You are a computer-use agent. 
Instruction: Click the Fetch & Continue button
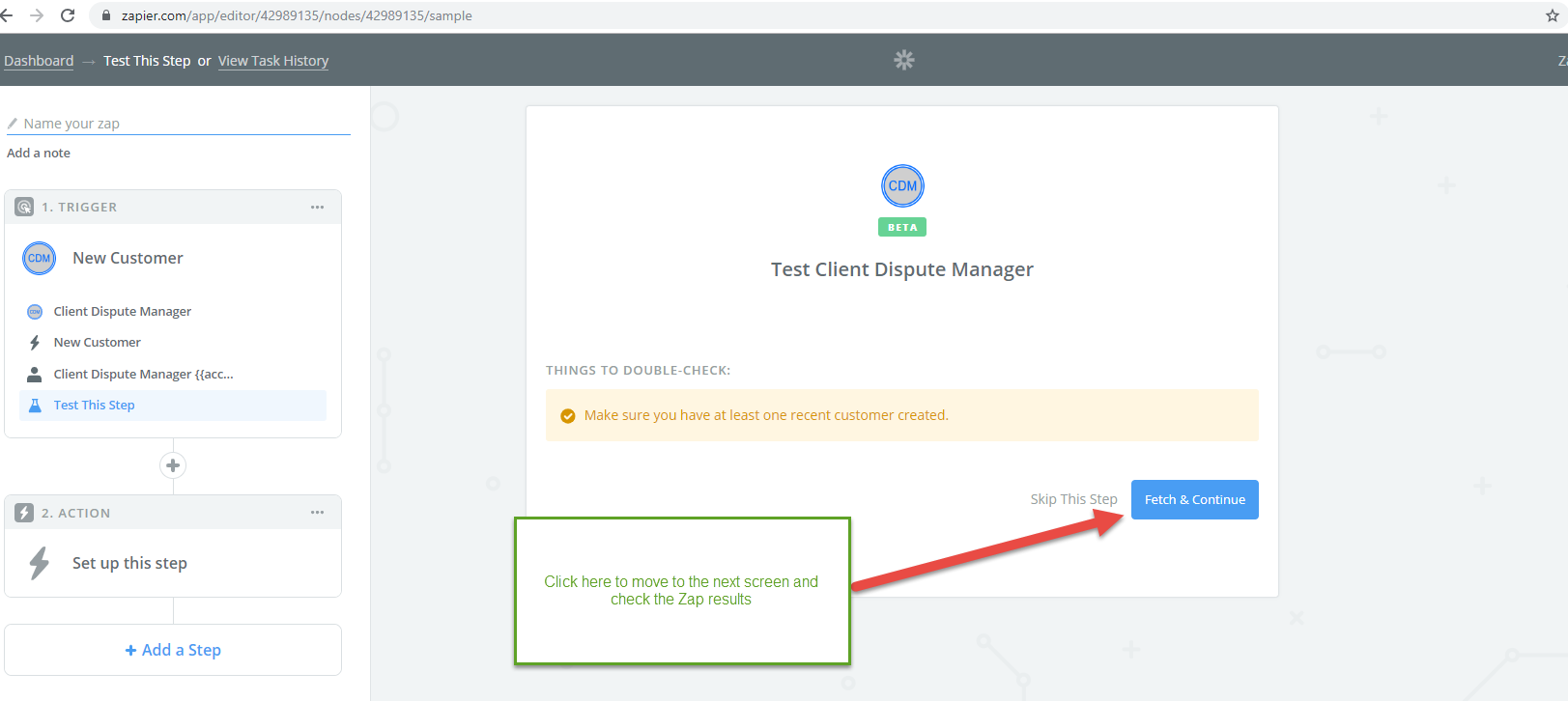coord(1195,499)
